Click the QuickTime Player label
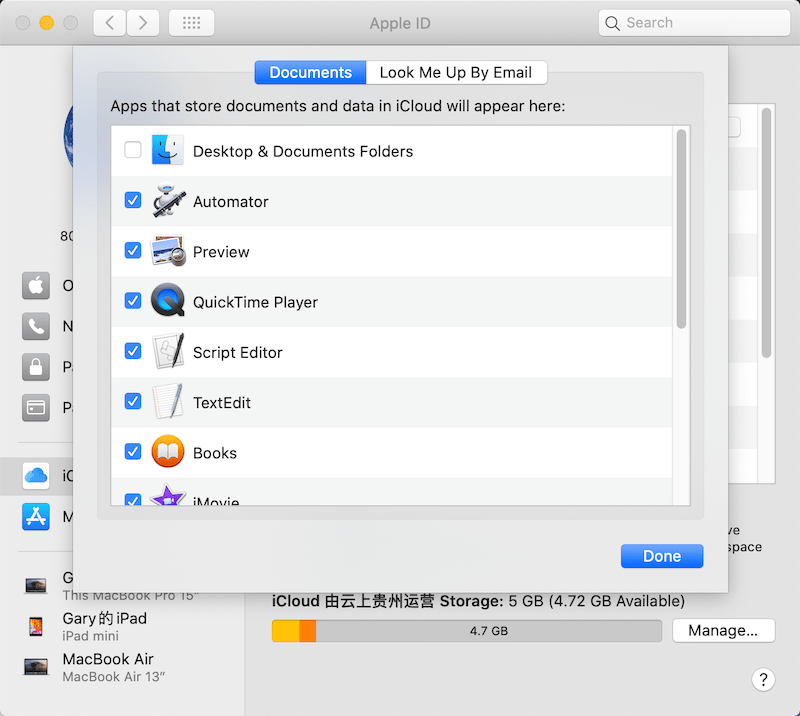This screenshot has height=716, width=800. 255,302
